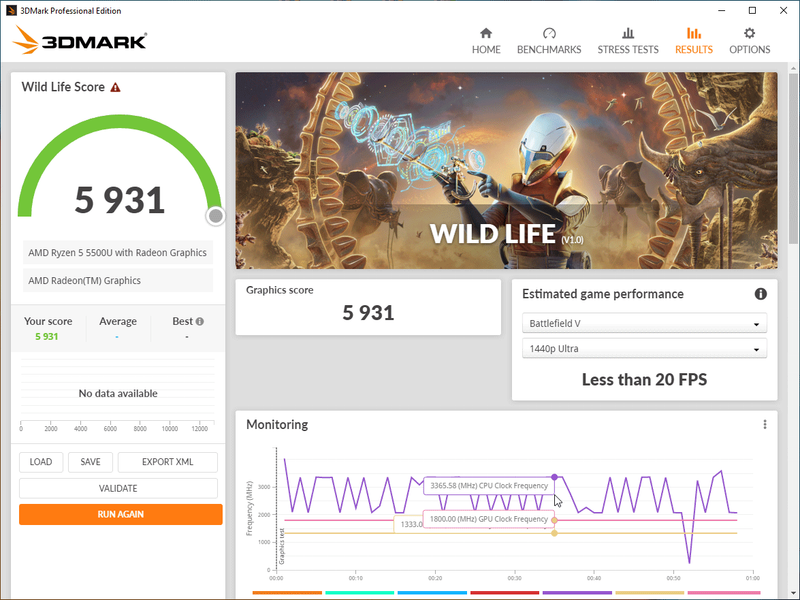Open the RESULTS tab
Image resolution: width=800 pixels, height=600 pixels.
[x=694, y=41]
